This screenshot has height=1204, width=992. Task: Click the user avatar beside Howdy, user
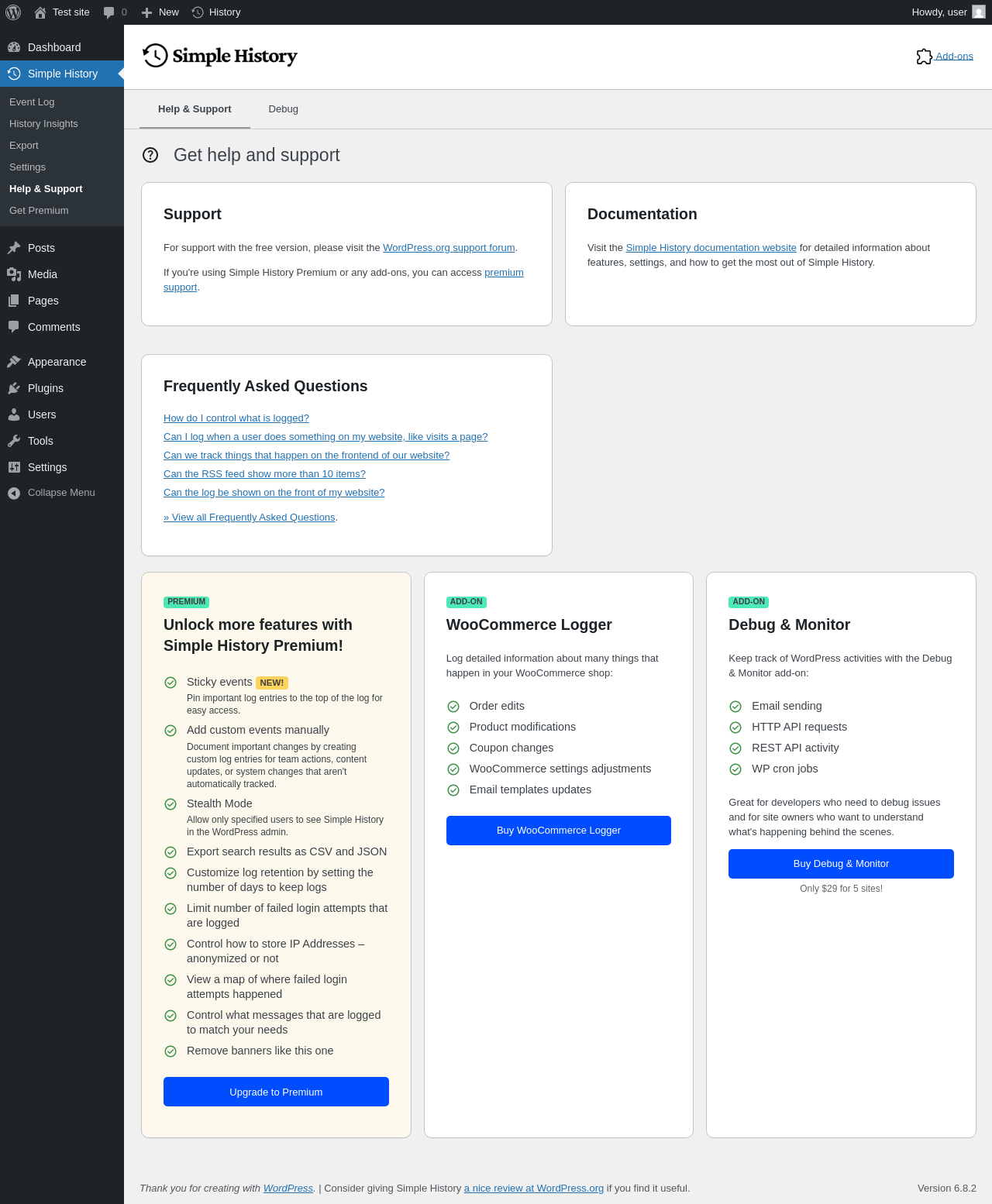tap(979, 12)
